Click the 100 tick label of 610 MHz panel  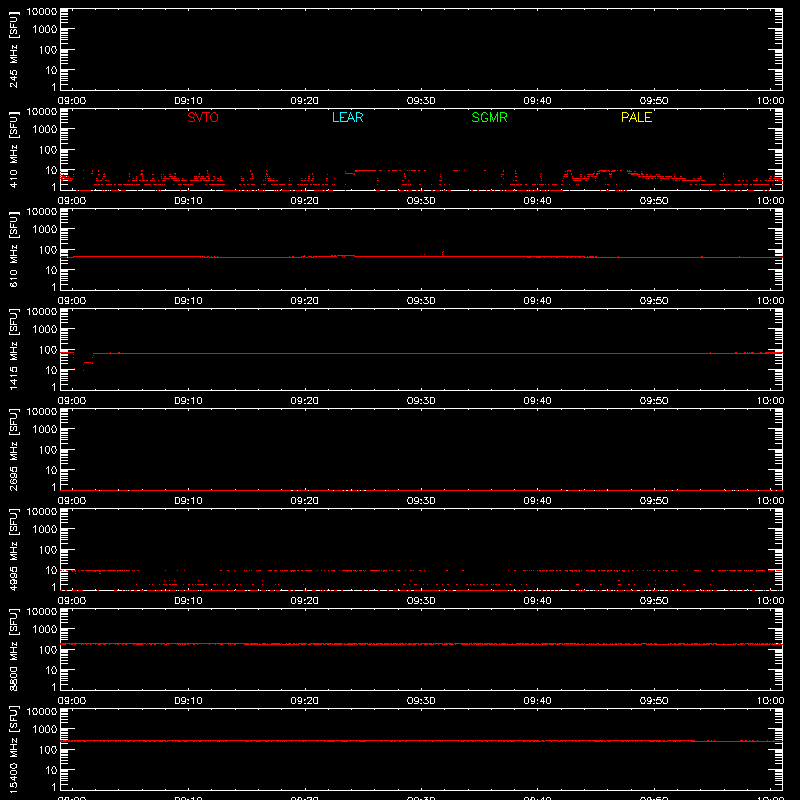(48, 250)
